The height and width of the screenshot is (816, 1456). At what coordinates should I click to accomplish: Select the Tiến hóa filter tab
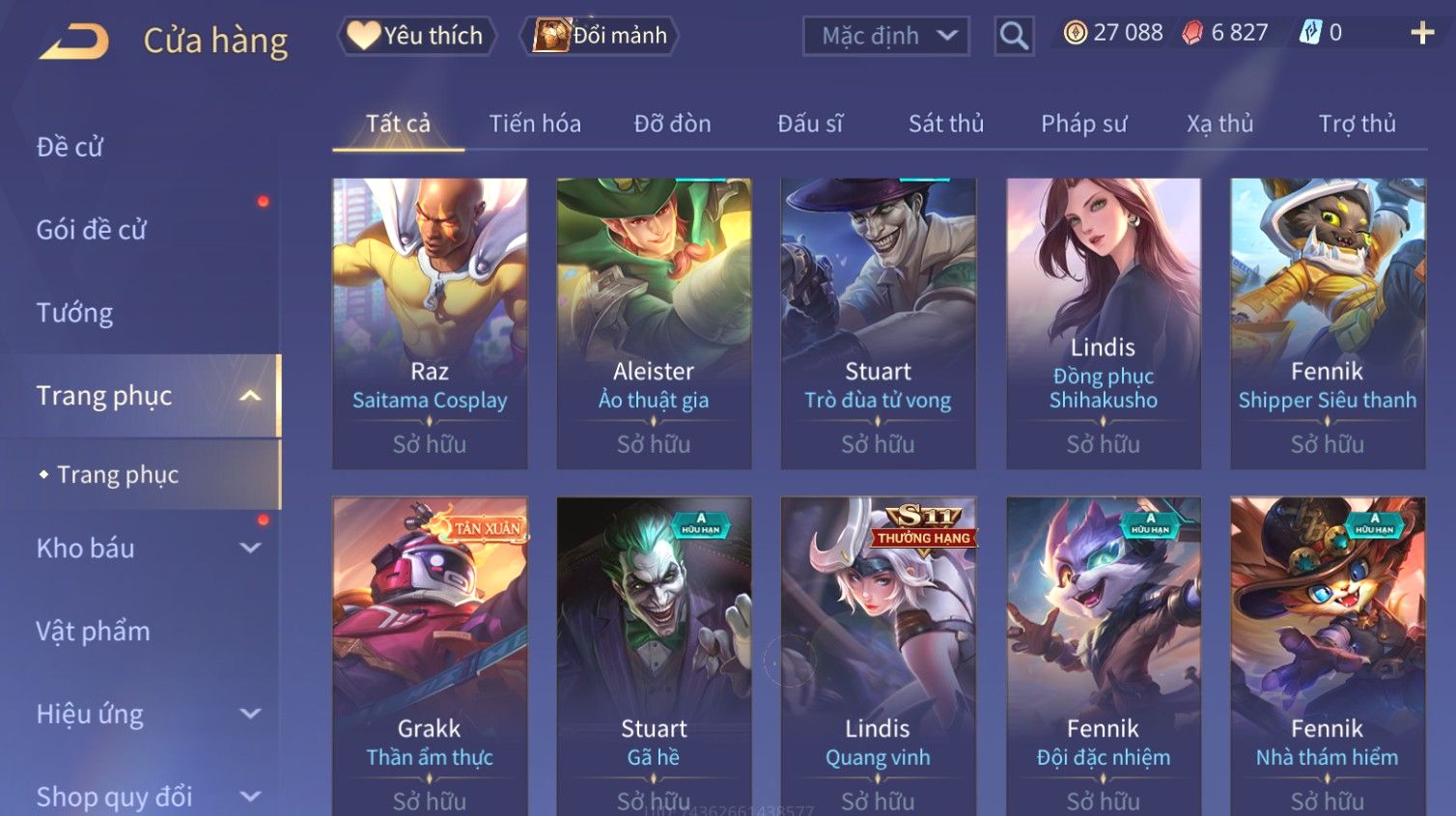coord(535,124)
